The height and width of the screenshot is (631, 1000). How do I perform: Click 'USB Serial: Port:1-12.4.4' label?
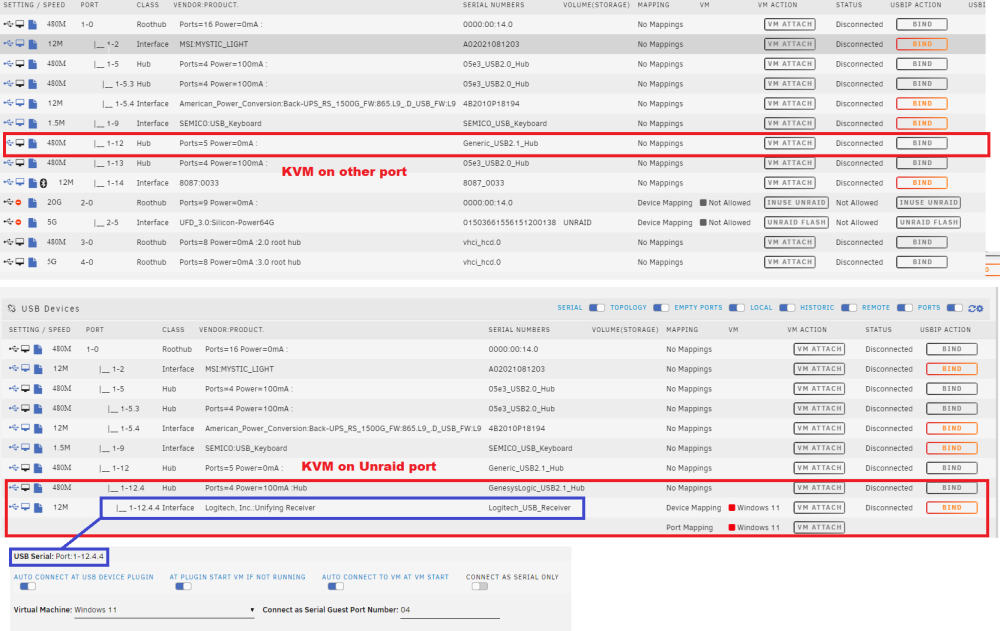point(59,556)
